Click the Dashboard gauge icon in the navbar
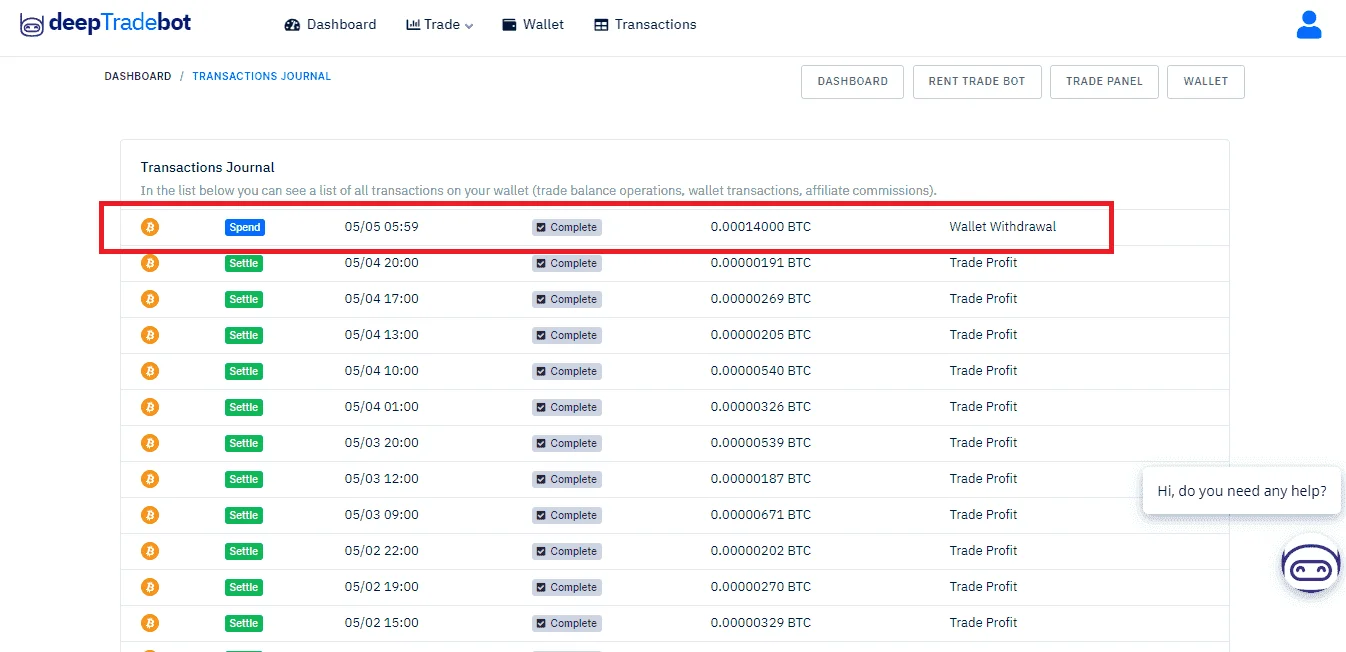 292,25
